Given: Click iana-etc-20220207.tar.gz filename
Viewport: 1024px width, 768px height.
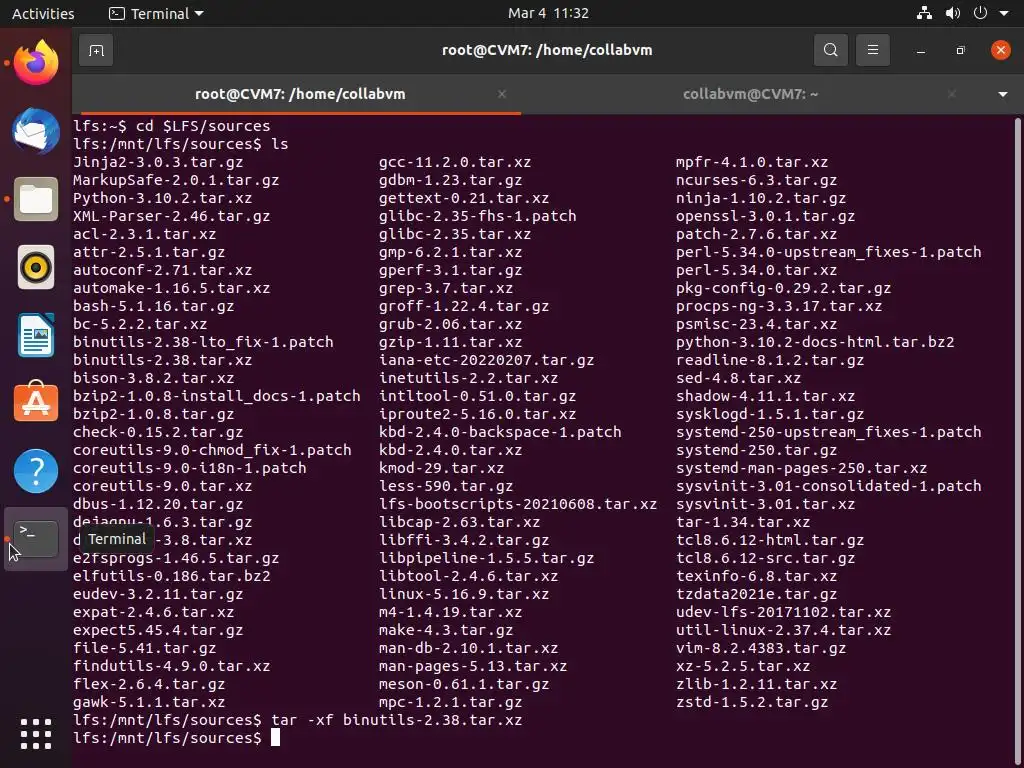Looking at the screenshot, I should coord(487,360).
